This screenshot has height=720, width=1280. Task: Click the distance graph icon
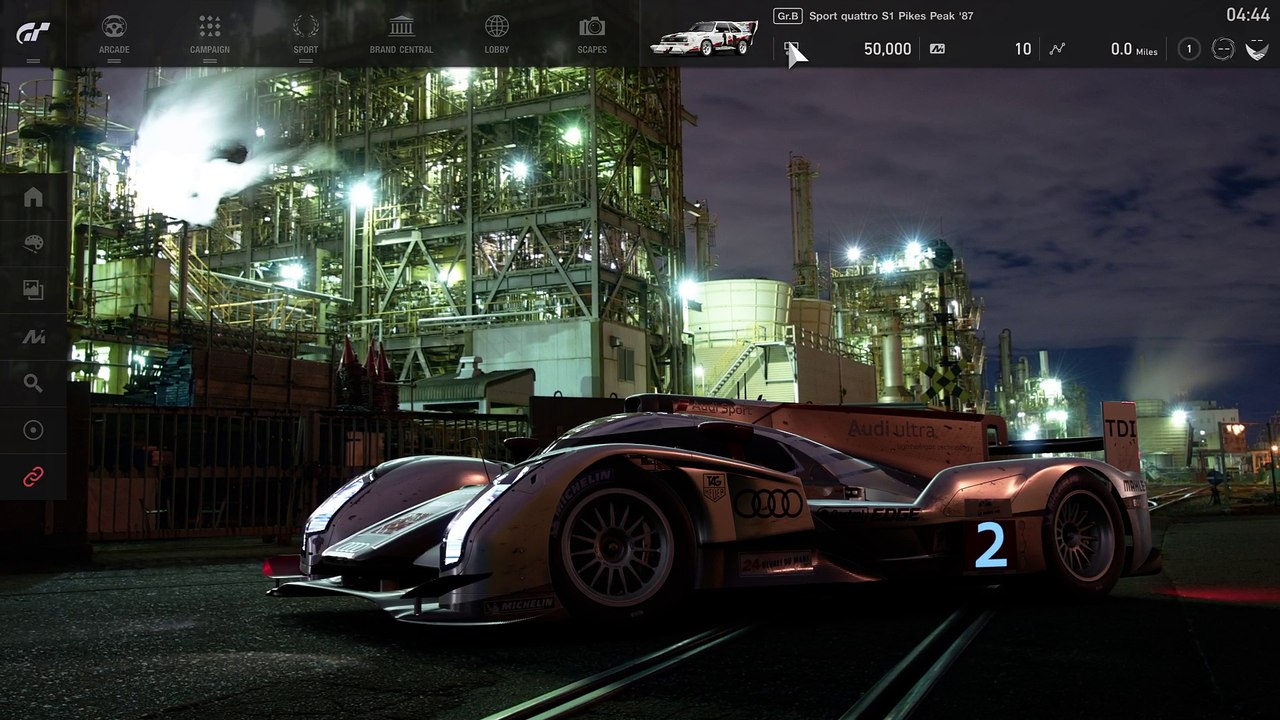point(1057,49)
